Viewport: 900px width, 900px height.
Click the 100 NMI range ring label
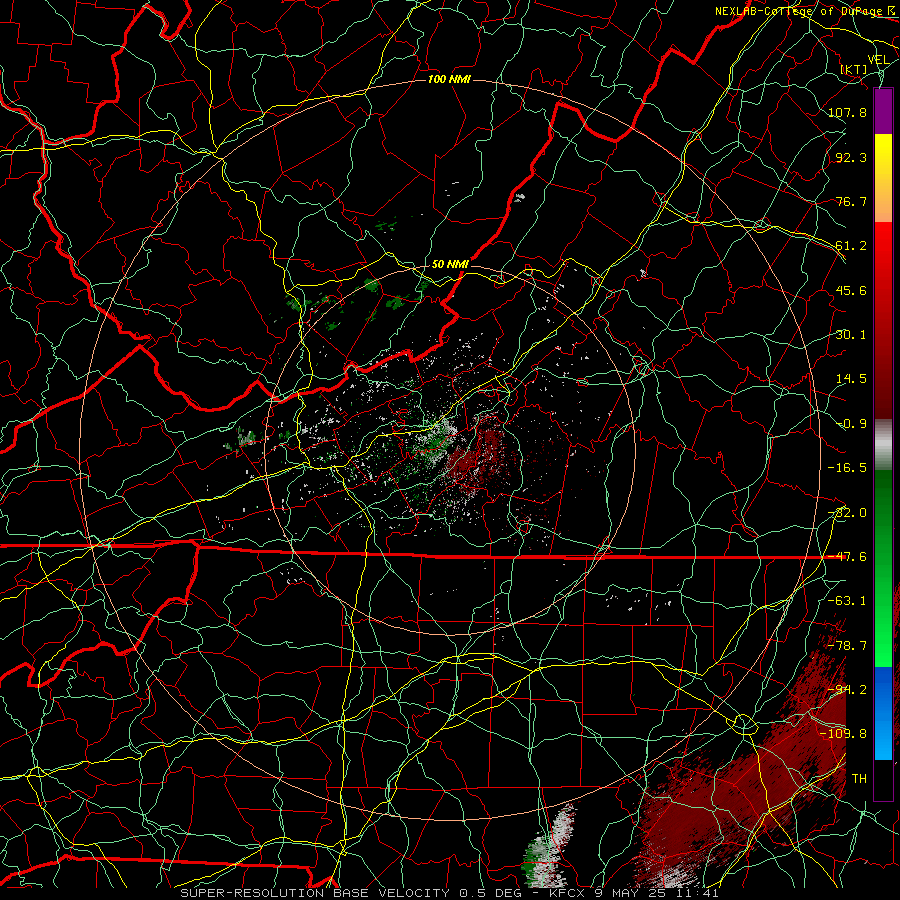[449, 79]
